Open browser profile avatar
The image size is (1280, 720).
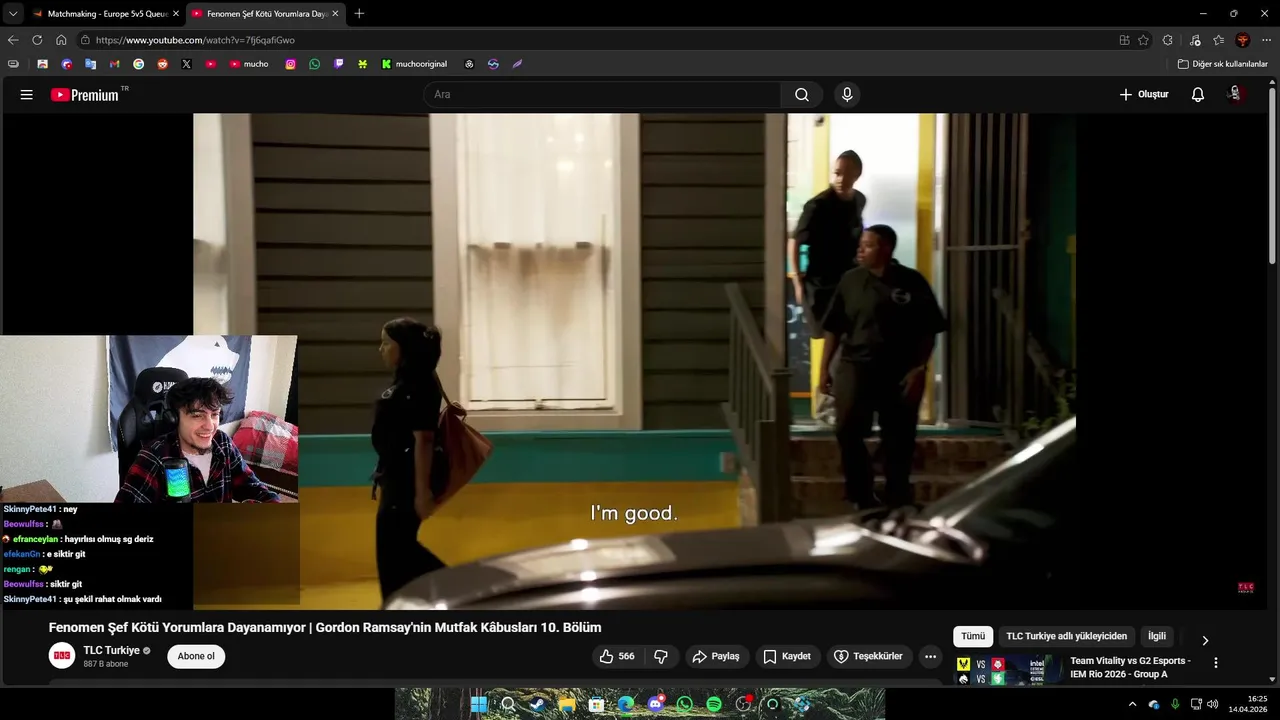coord(1243,40)
